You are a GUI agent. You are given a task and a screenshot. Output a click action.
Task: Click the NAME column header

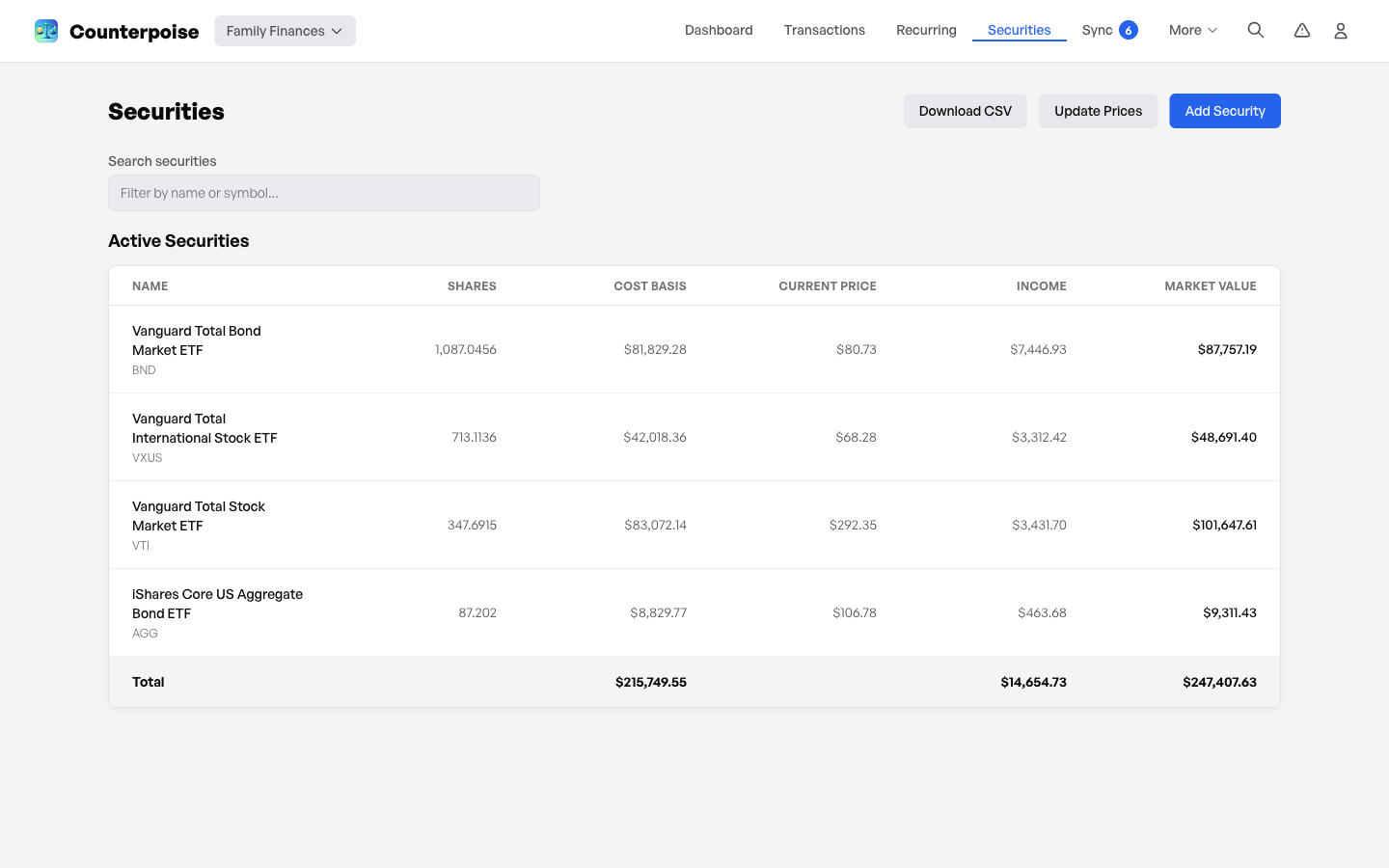150,286
